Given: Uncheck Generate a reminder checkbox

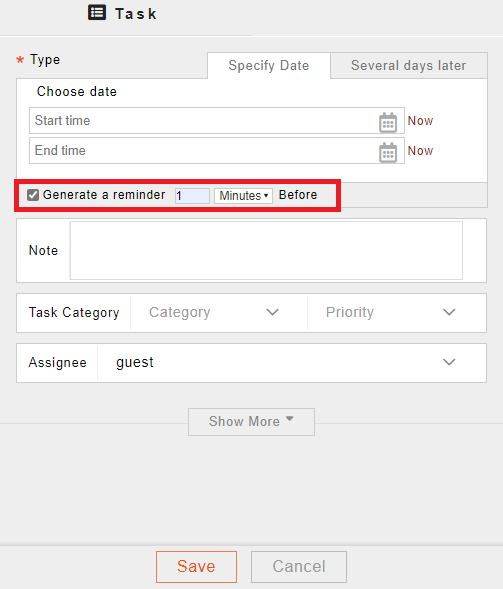Looking at the screenshot, I should coord(33,195).
